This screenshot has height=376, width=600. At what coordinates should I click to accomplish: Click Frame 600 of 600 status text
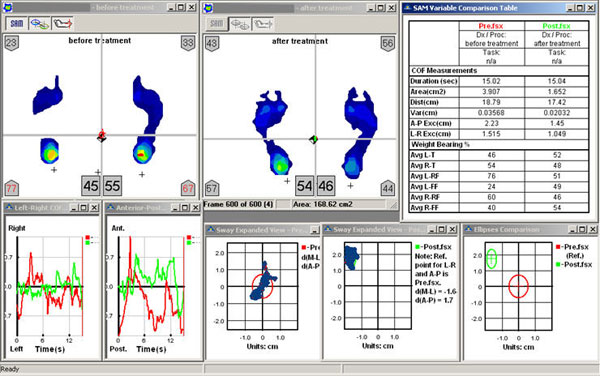point(238,204)
